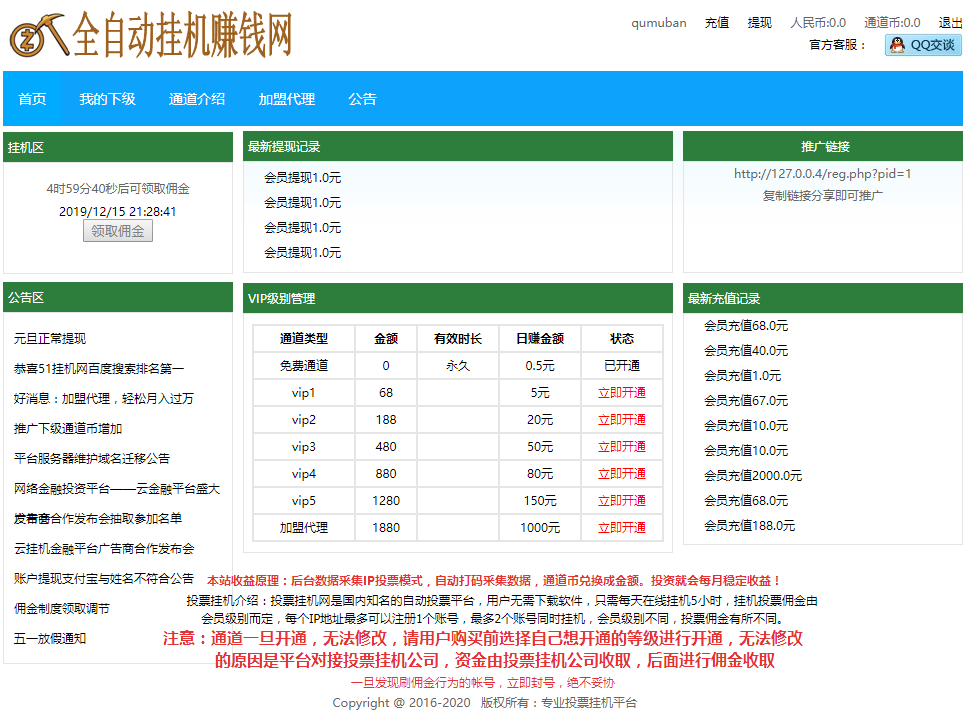Click the 最新提现记录 panel header
The width and height of the screenshot is (968, 712).
457,146
